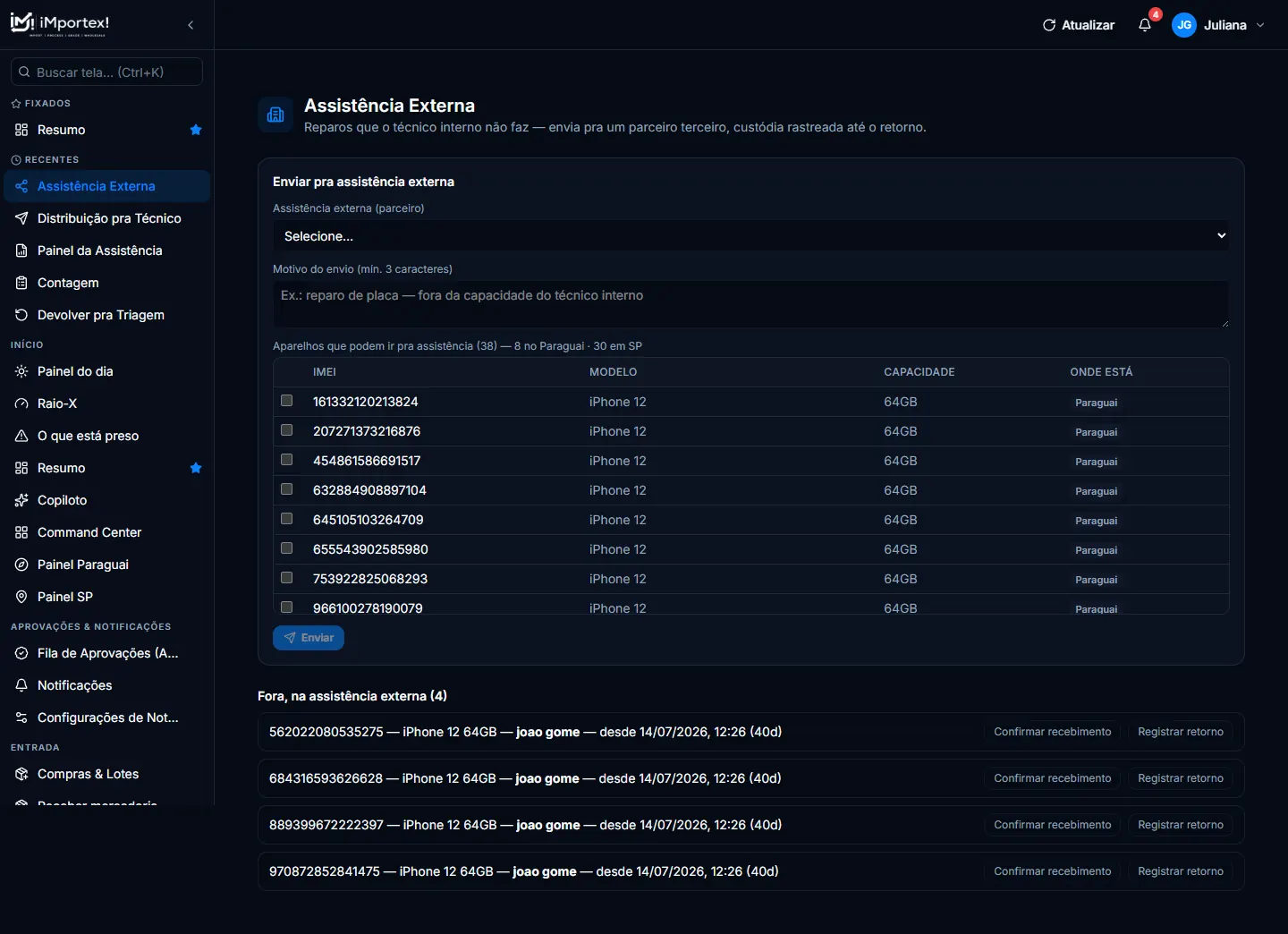
Task: Navigate to Compras & Lotes
Action: click(107, 774)
